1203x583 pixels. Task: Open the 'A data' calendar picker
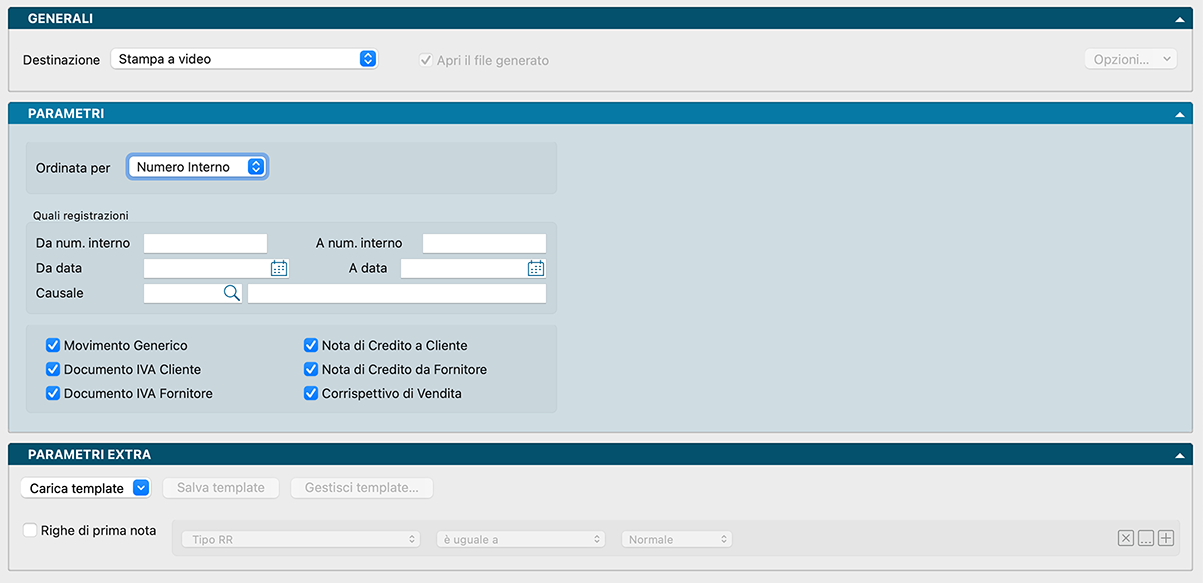536,268
